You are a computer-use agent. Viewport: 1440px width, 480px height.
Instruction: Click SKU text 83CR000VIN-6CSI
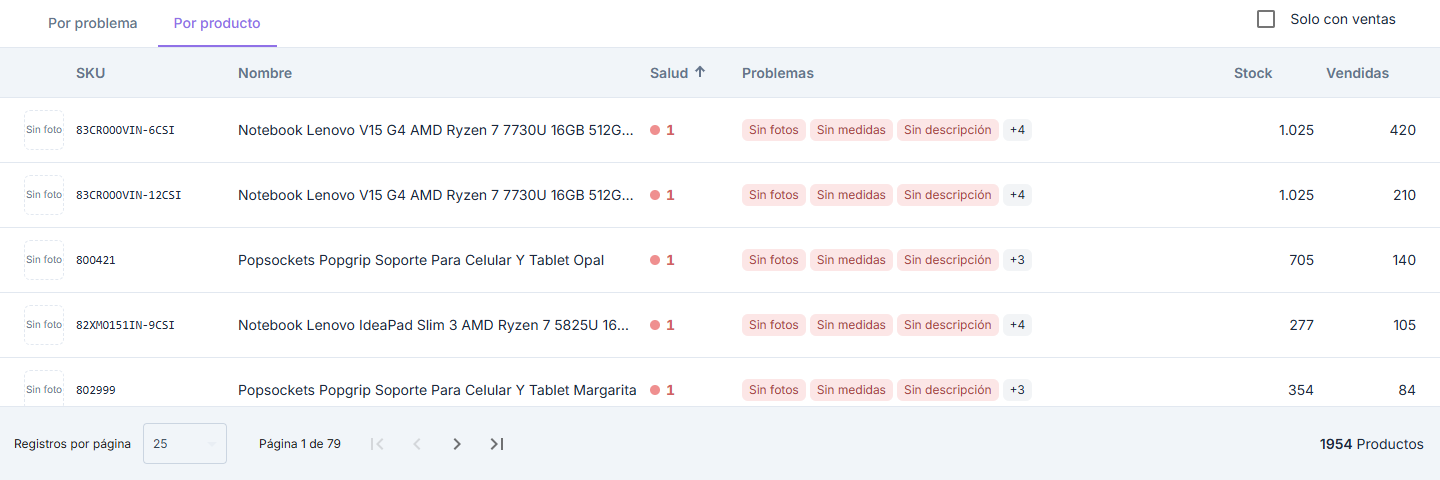point(125,130)
